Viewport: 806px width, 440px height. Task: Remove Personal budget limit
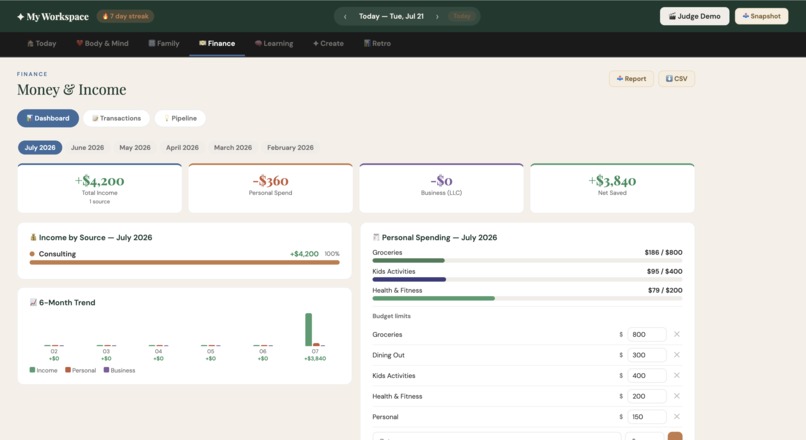[677, 416]
